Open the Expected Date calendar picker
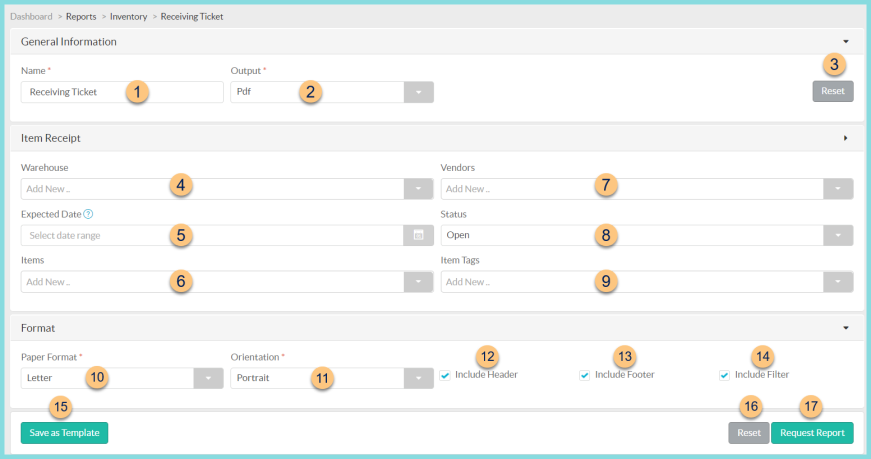Viewport: 871px width, 459px height. click(418, 236)
